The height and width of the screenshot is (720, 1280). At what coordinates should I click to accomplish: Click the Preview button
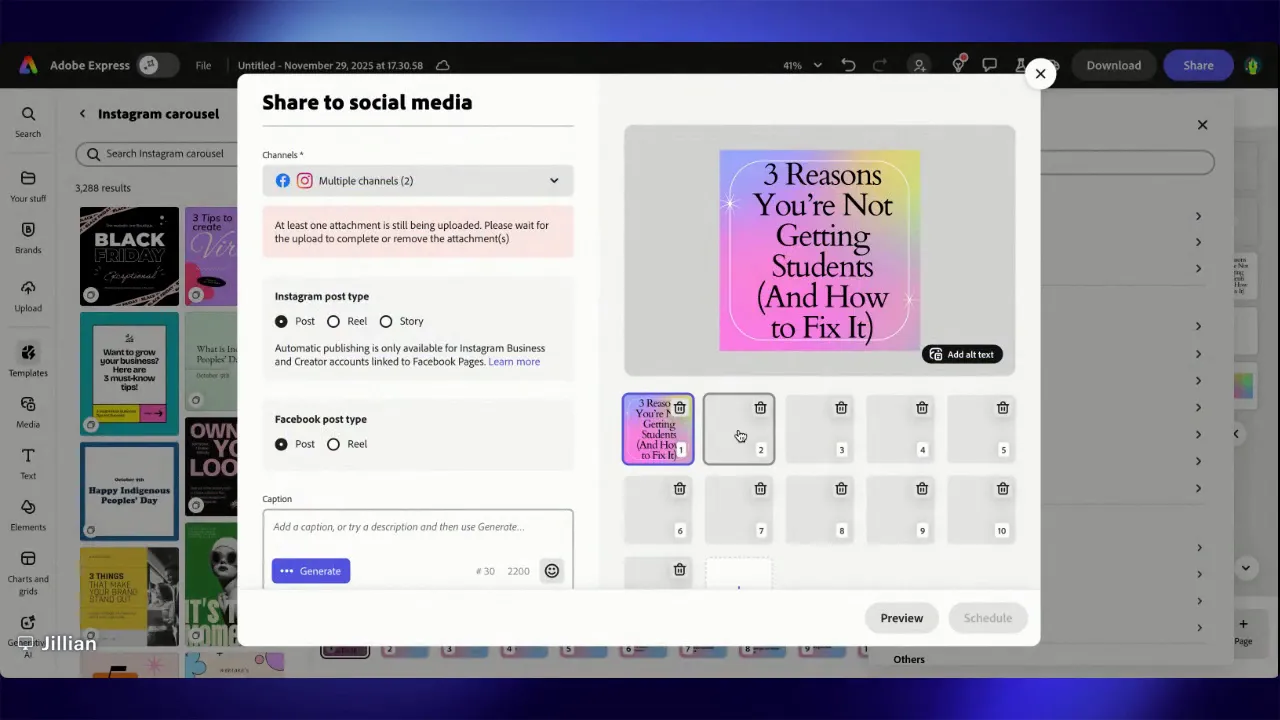[x=901, y=617]
